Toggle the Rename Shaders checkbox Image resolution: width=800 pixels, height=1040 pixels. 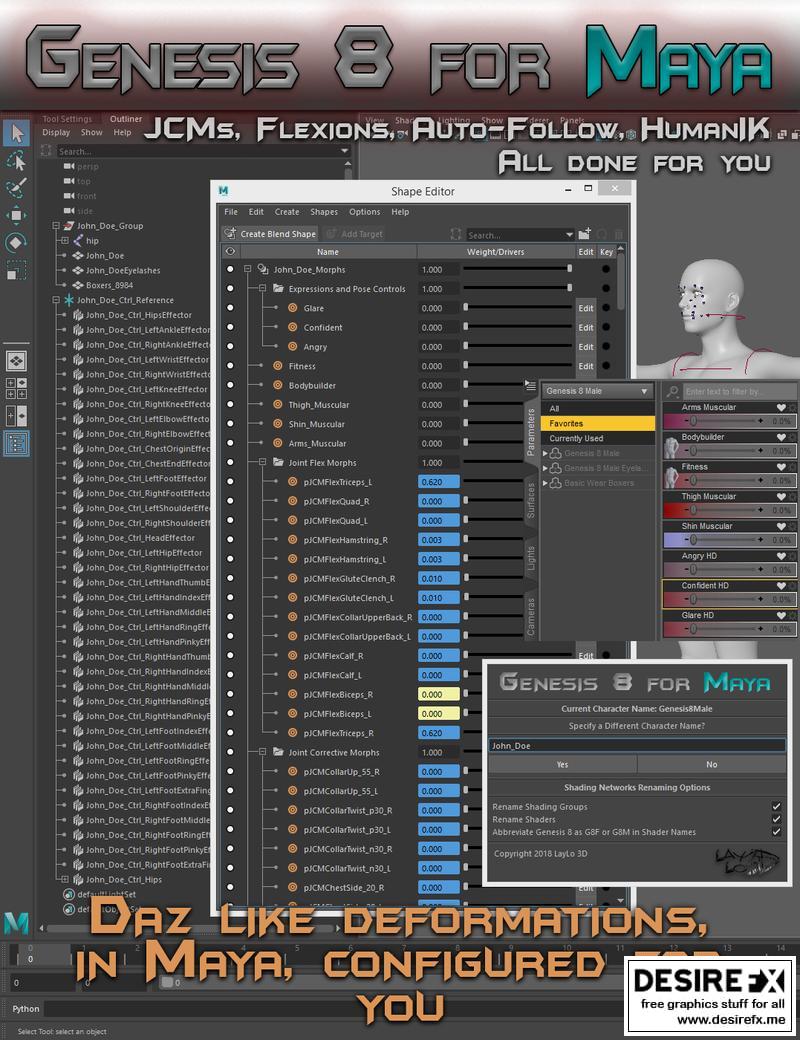(x=776, y=819)
